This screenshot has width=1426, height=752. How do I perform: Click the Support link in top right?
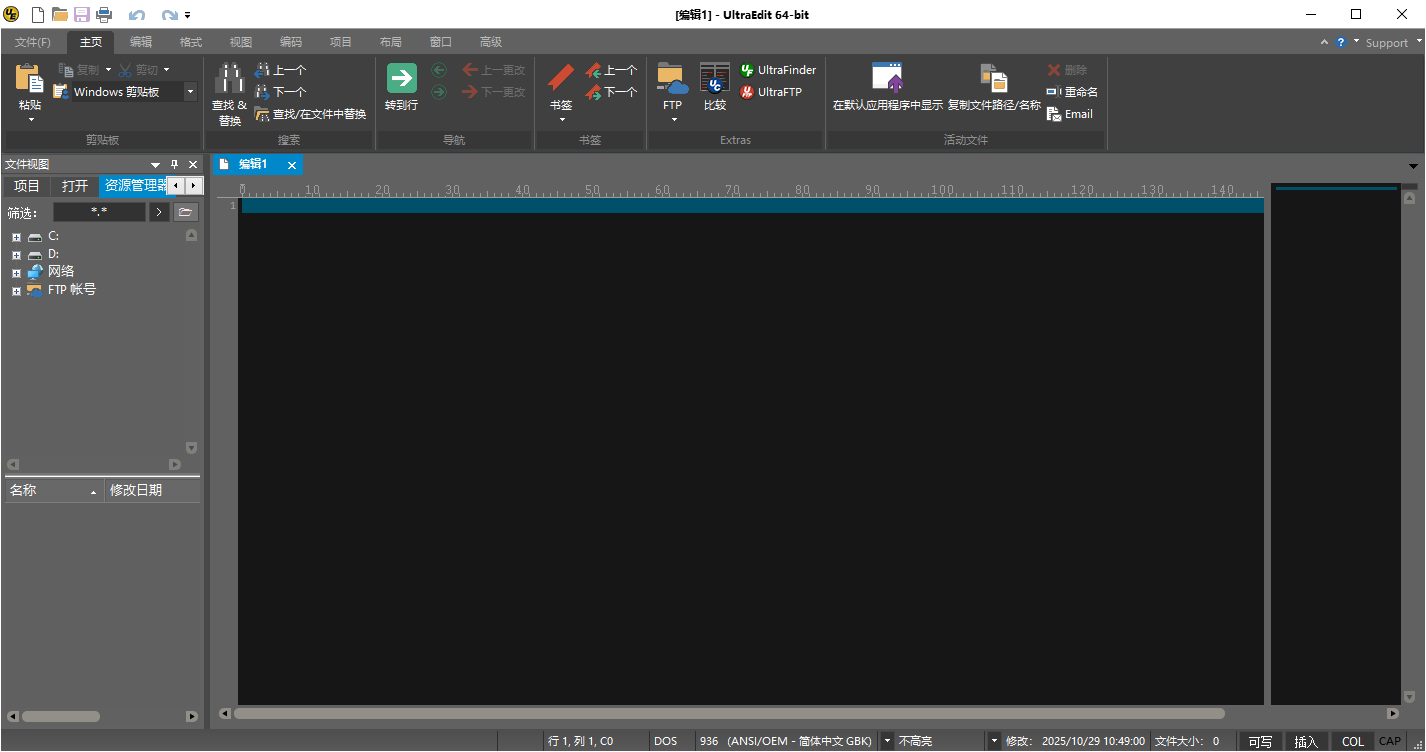(1387, 42)
